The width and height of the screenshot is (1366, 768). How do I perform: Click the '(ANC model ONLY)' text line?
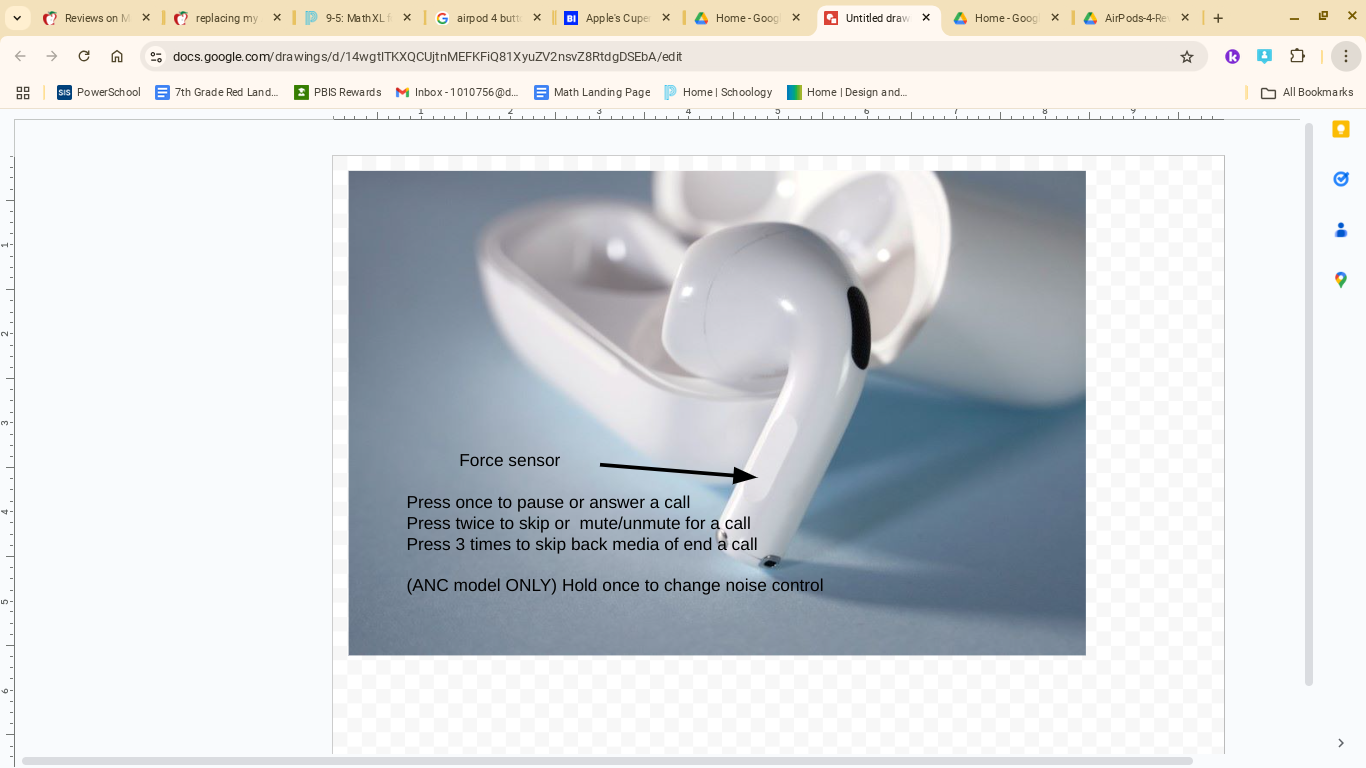click(x=615, y=585)
